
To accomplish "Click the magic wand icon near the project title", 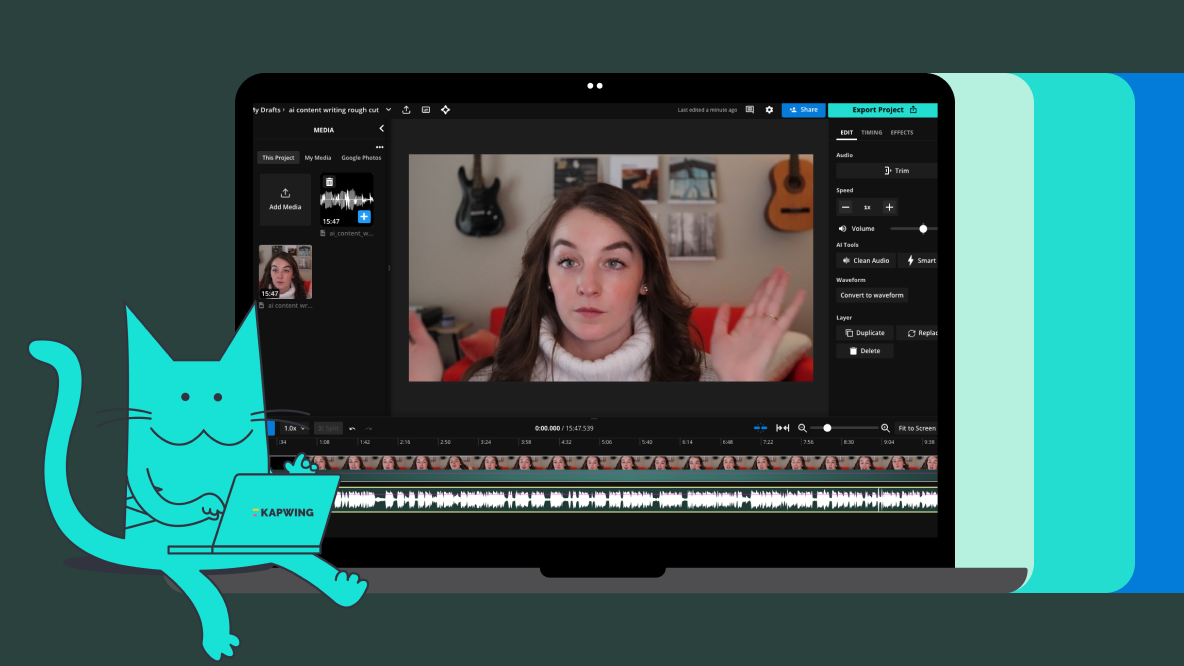I will [x=445, y=110].
